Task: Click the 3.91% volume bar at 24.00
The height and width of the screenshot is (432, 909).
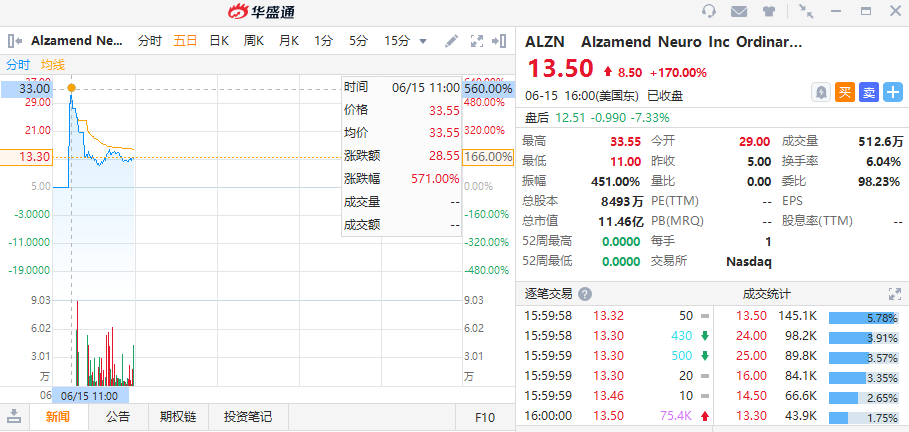Action: [863, 338]
